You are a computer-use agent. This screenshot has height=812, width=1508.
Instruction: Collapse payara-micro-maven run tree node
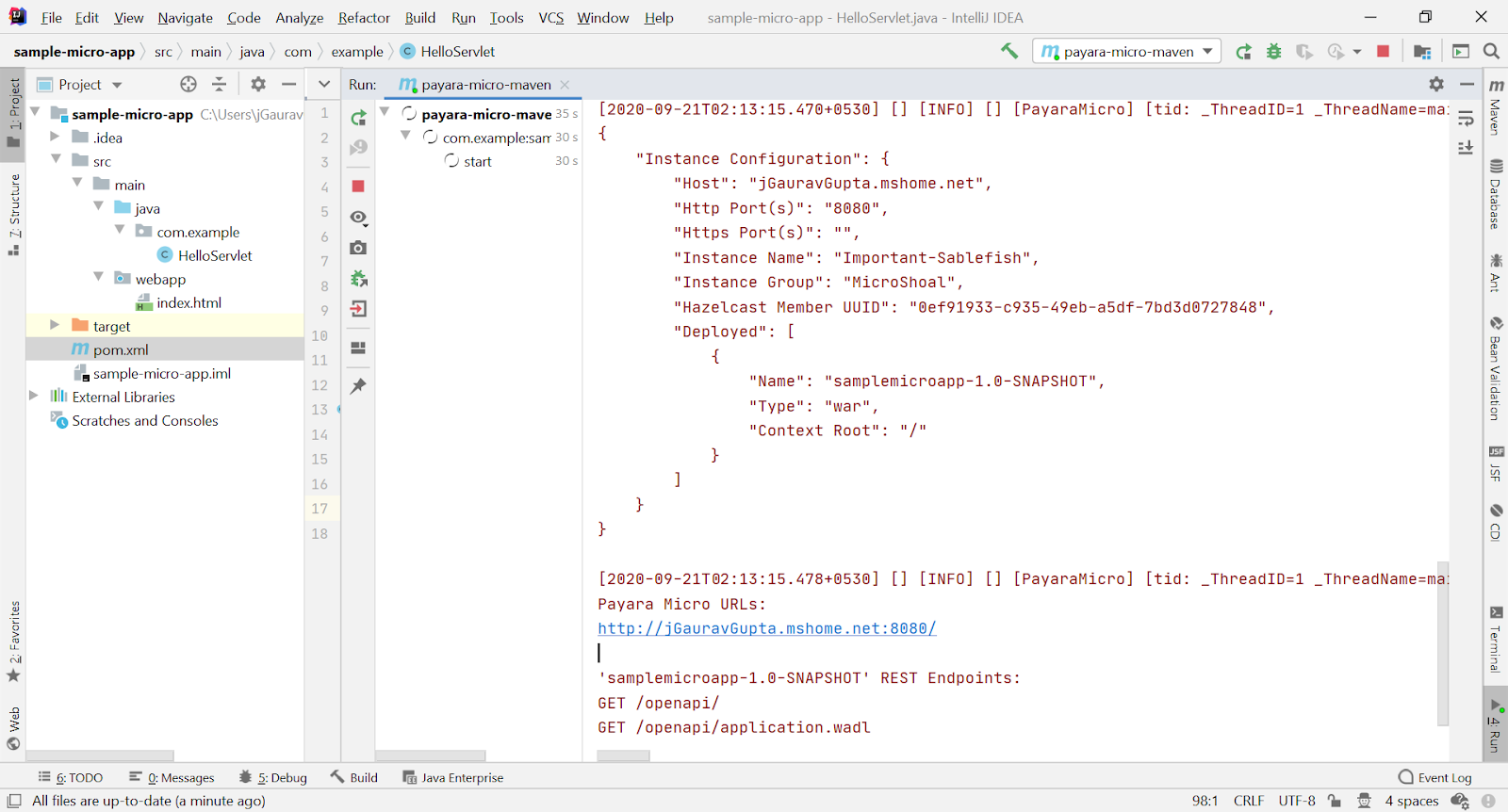point(385,112)
